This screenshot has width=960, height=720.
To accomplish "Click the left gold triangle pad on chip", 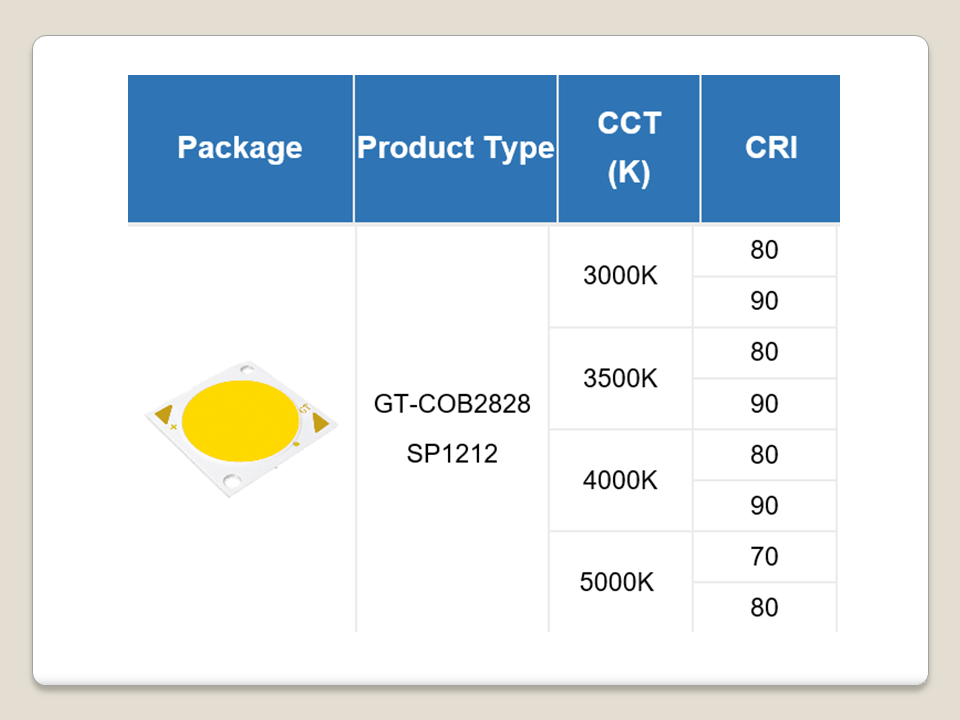I will click(x=166, y=414).
